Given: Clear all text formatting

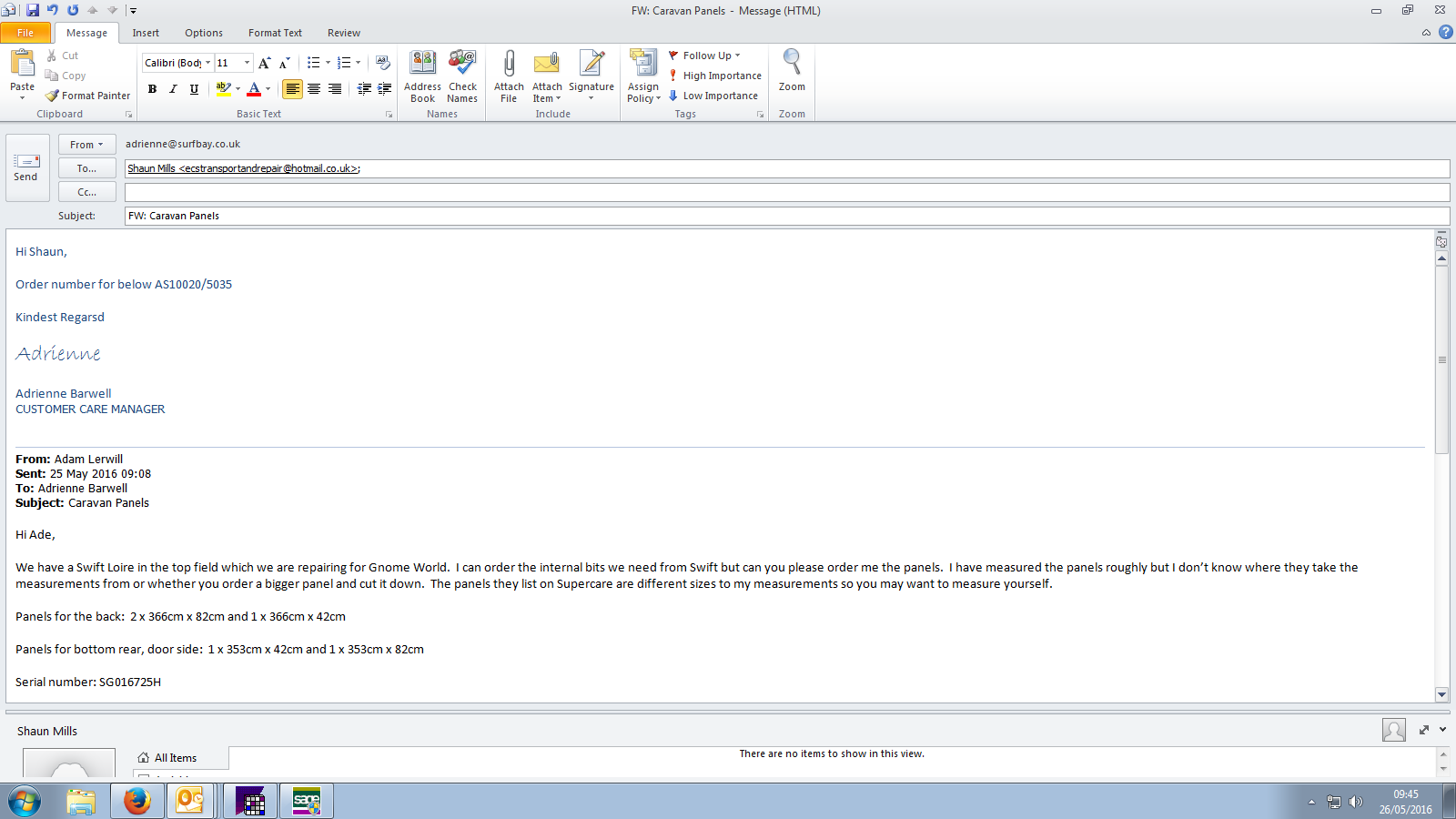Looking at the screenshot, I should [x=383, y=63].
